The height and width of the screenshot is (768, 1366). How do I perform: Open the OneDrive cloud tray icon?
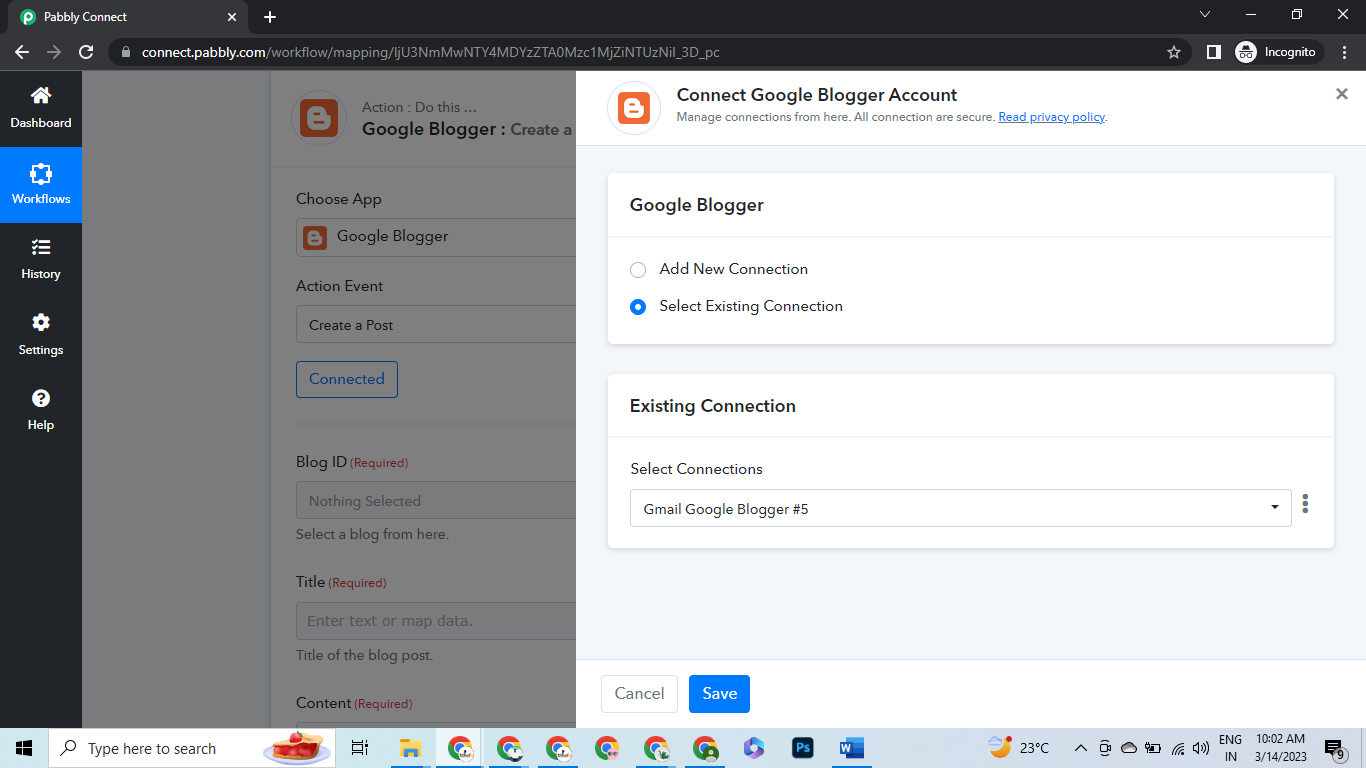click(1129, 748)
